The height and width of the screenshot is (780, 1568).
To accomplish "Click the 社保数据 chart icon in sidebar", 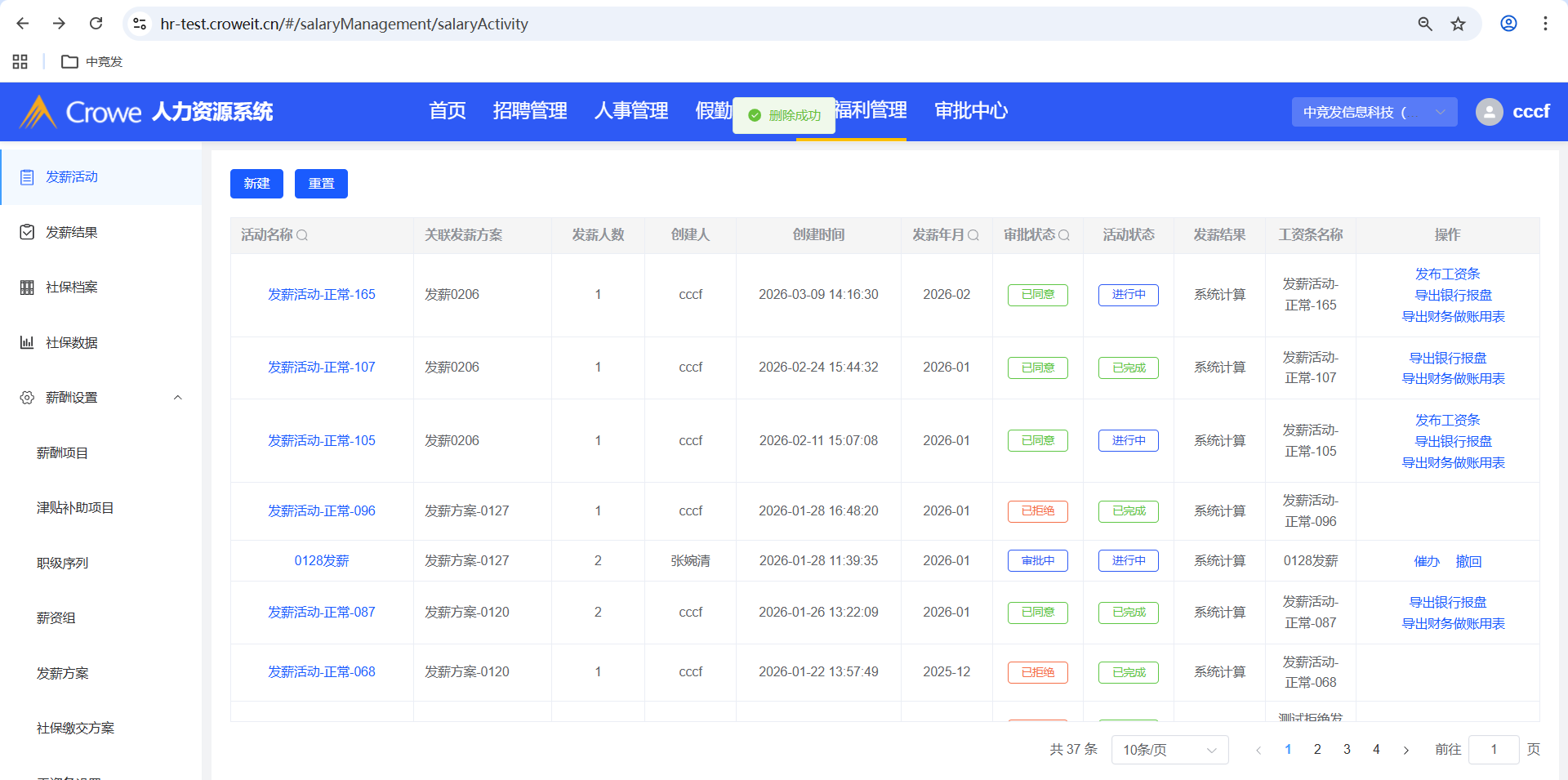I will click(x=27, y=343).
